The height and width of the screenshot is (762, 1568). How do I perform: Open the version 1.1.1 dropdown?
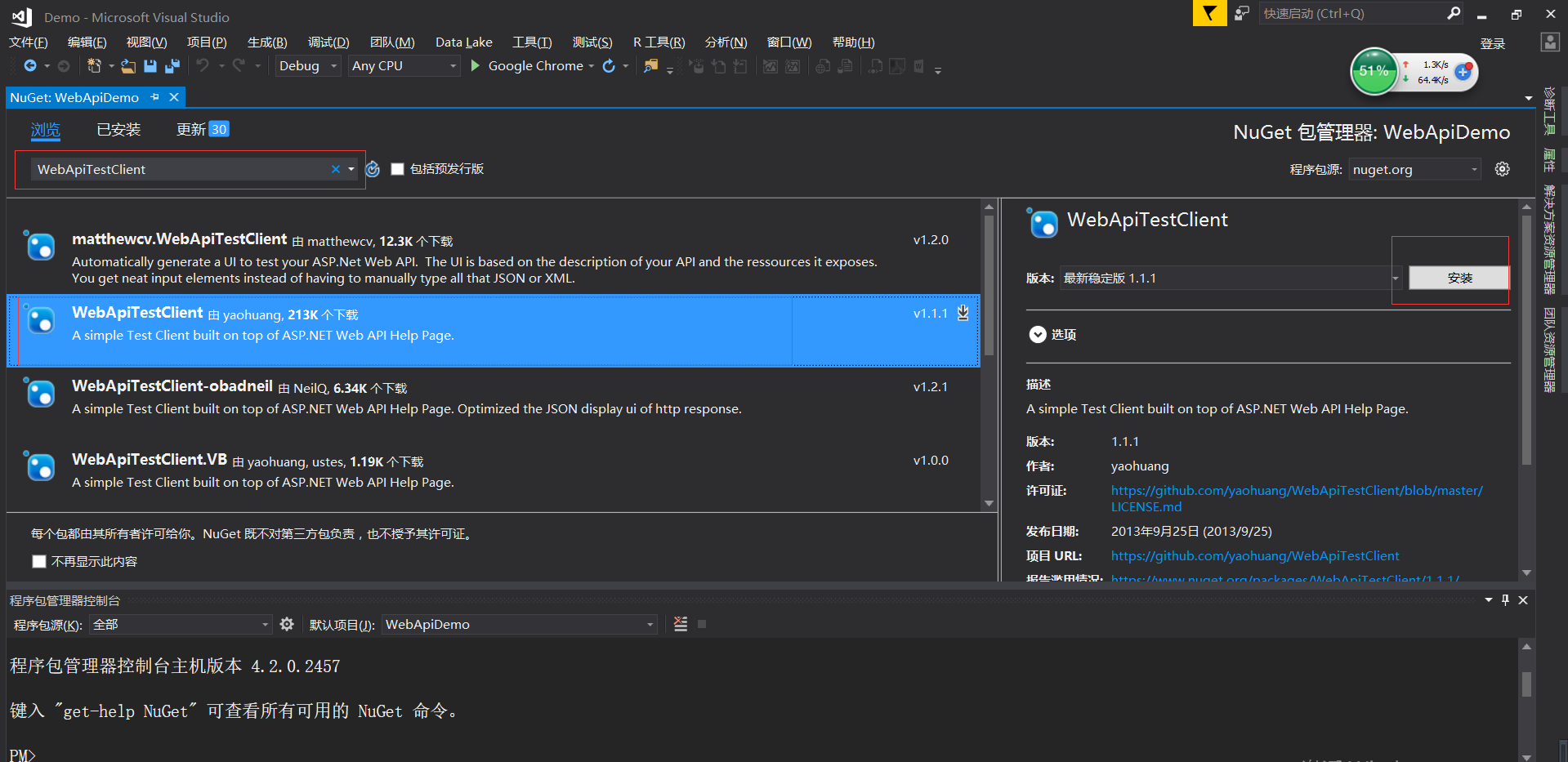[x=1231, y=278]
